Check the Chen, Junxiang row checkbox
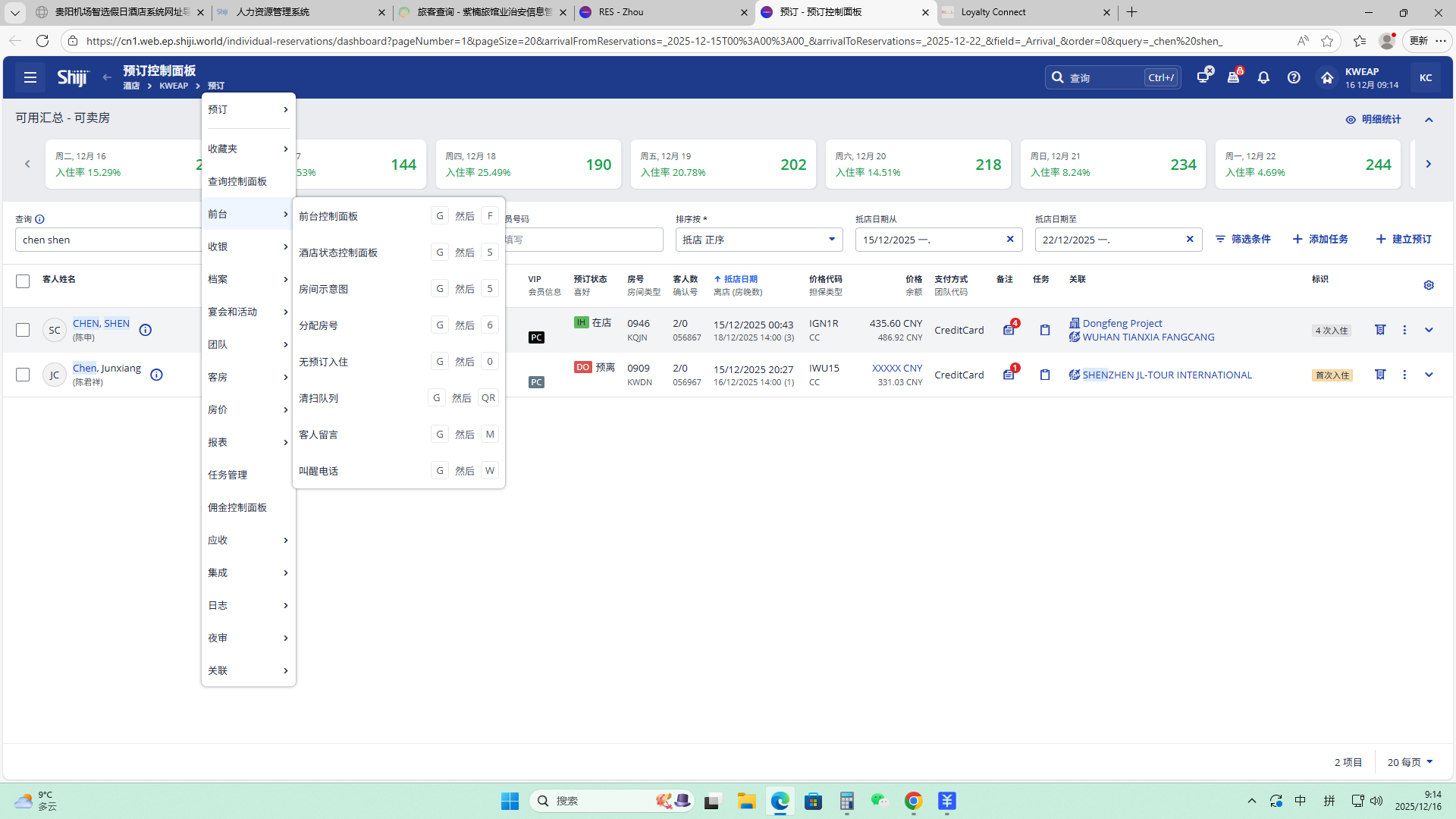Image resolution: width=1456 pixels, height=819 pixels. tap(23, 375)
